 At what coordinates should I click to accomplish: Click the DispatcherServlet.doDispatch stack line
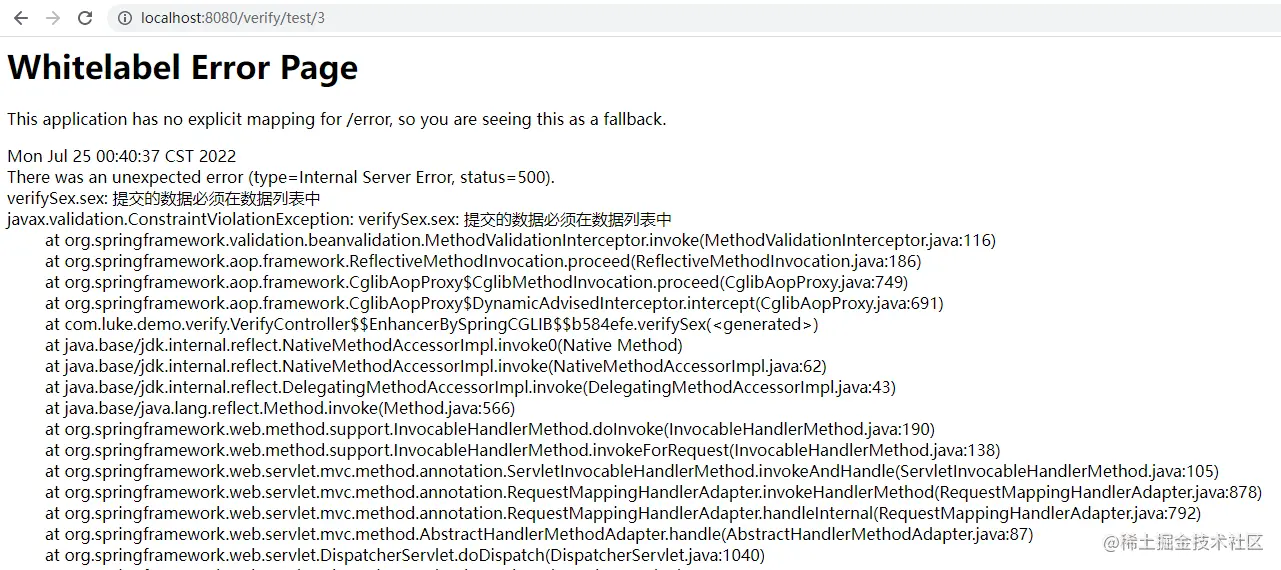(x=404, y=555)
